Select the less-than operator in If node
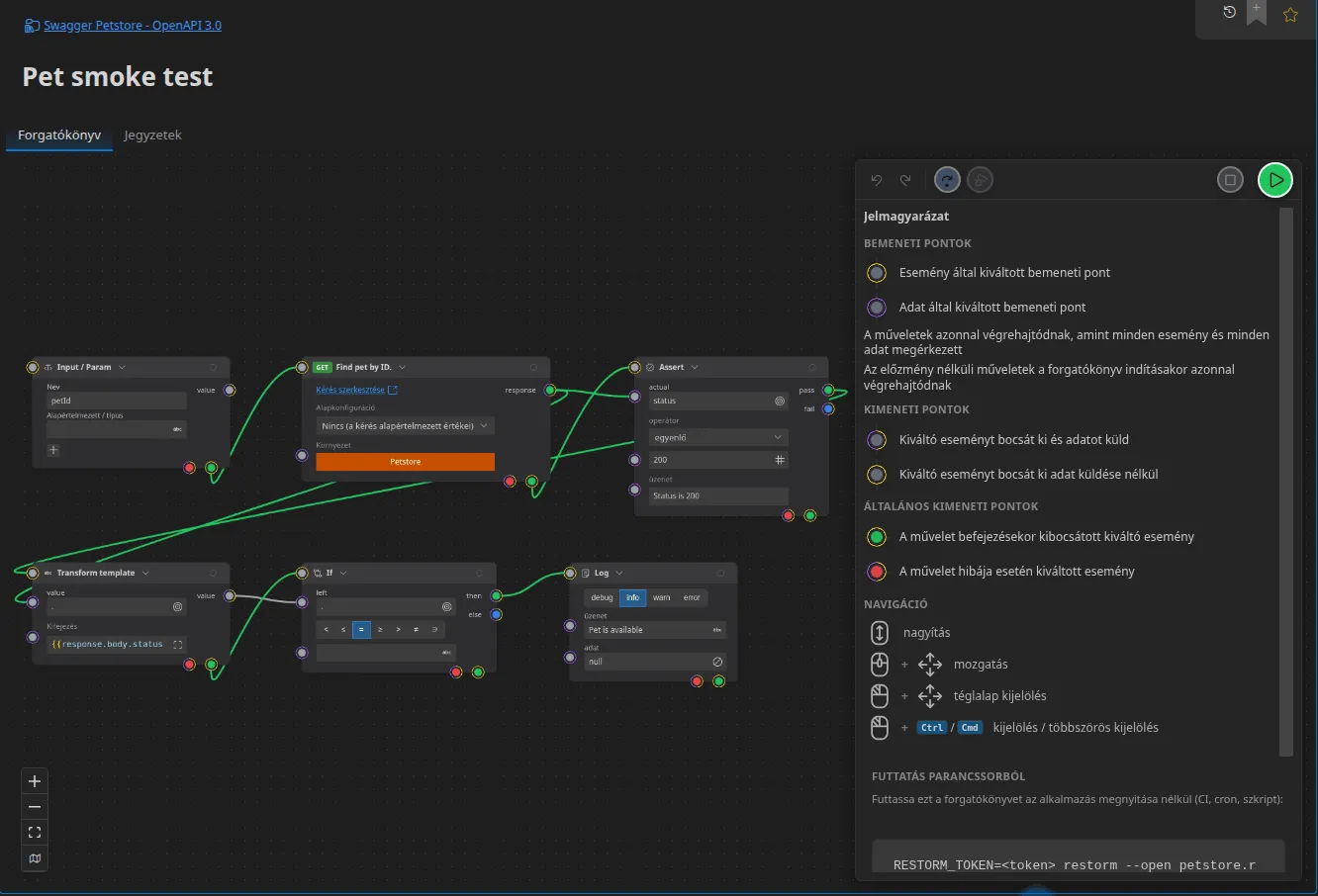The width and height of the screenshot is (1318, 896). 326,629
